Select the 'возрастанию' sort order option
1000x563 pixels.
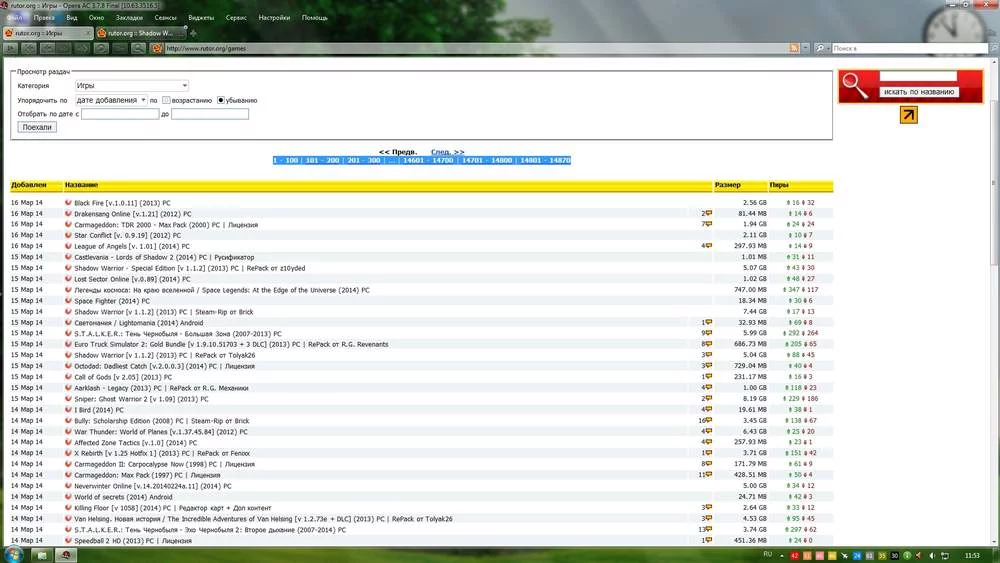166,100
